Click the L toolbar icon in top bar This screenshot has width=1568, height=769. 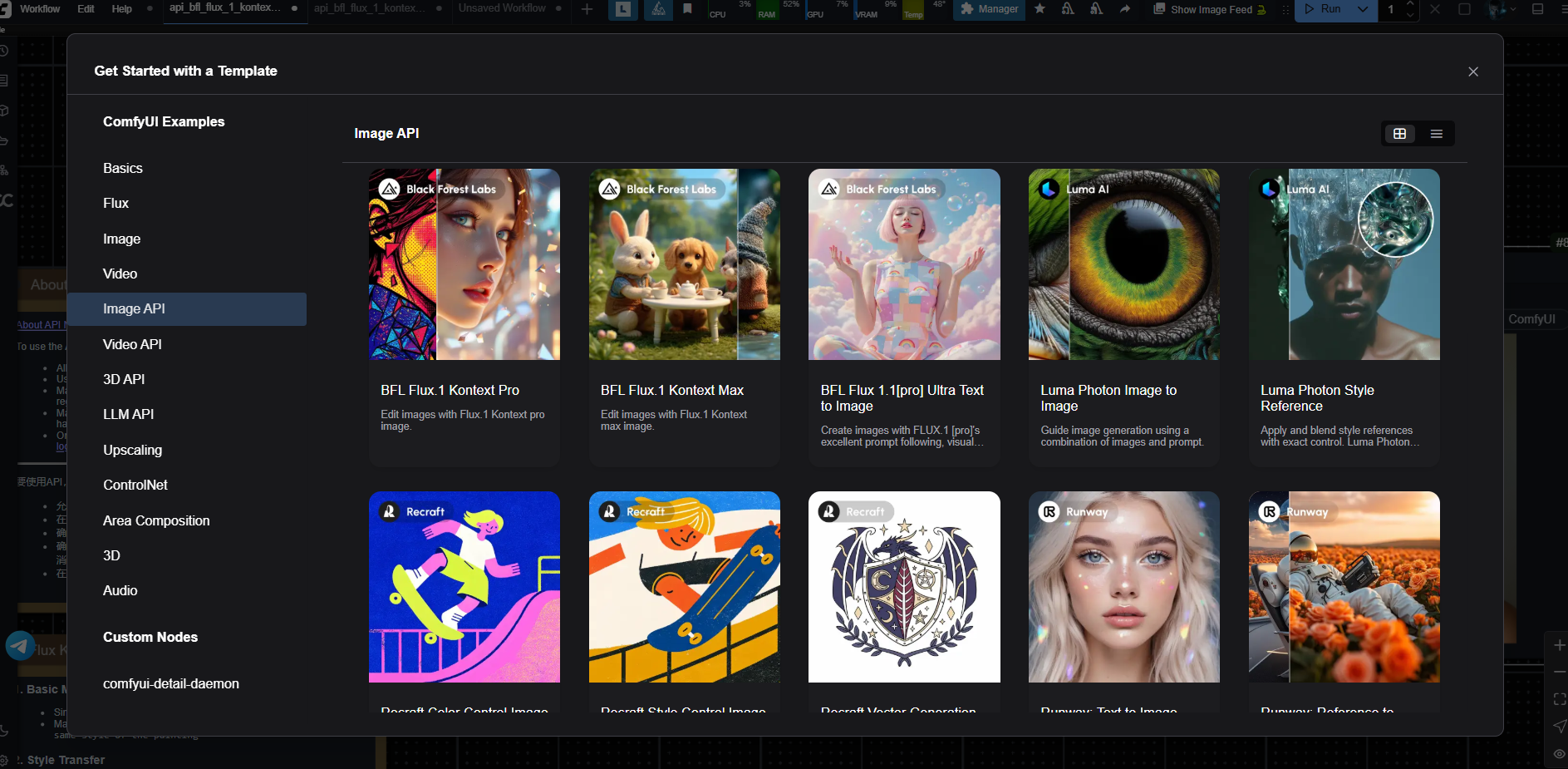coord(623,9)
